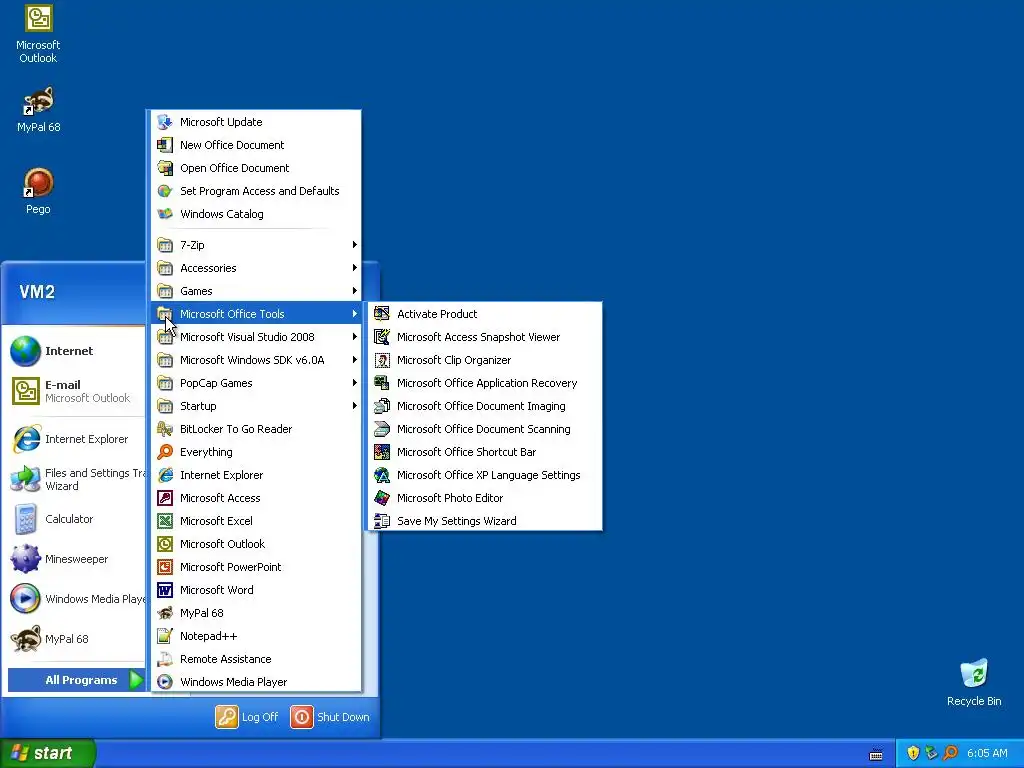This screenshot has height=768, width=1024.
Task: Open Windows Media Player in Start menu left pane
Action: tap(76, 599)
